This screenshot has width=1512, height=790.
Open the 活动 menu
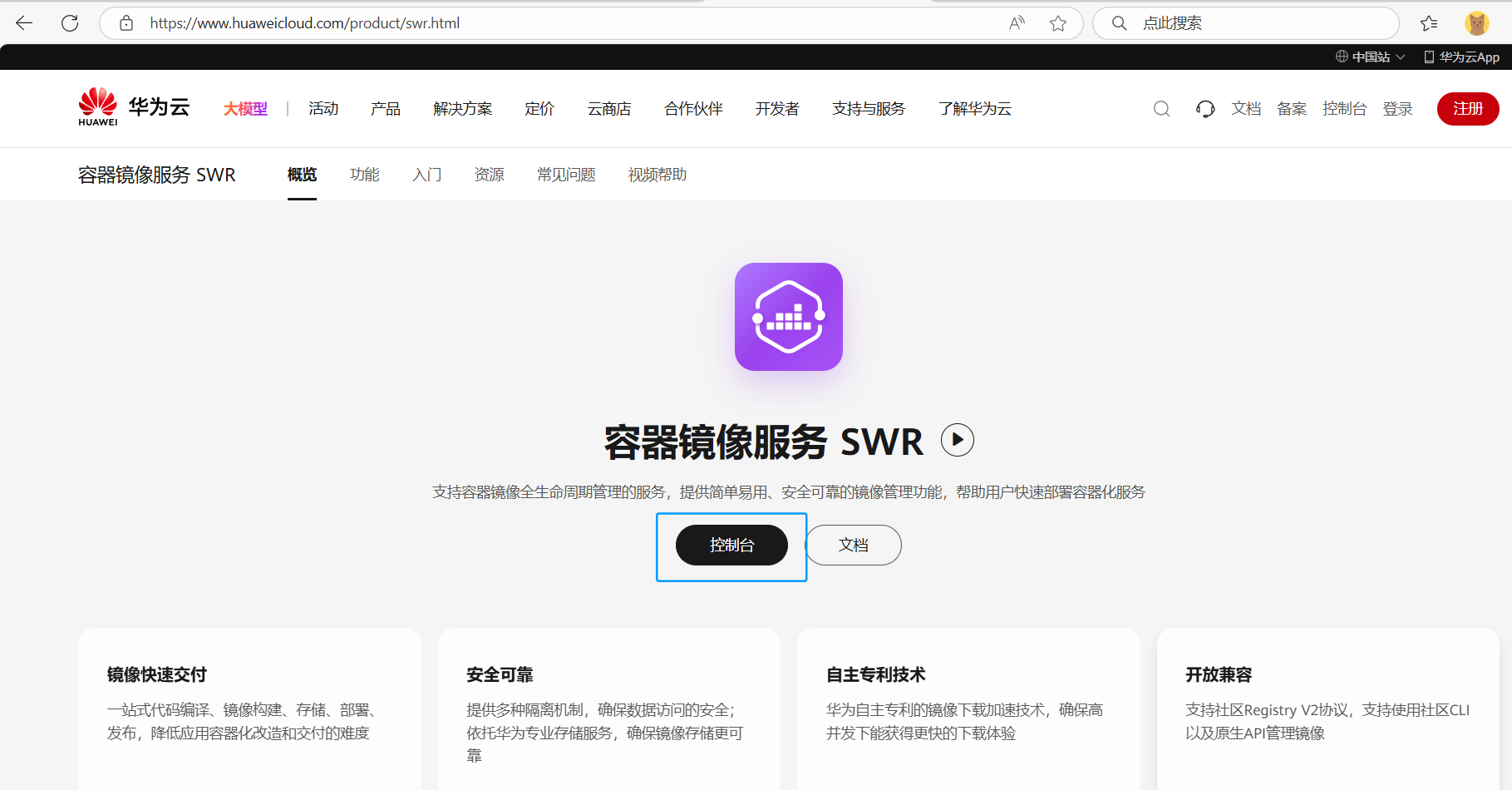323,109
